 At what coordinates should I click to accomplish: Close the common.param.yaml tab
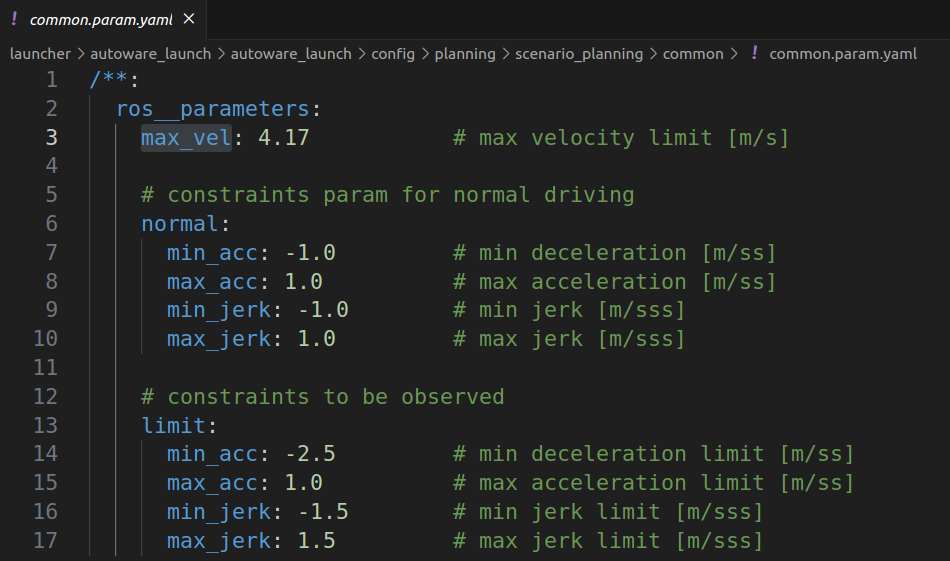coord(189,19)
